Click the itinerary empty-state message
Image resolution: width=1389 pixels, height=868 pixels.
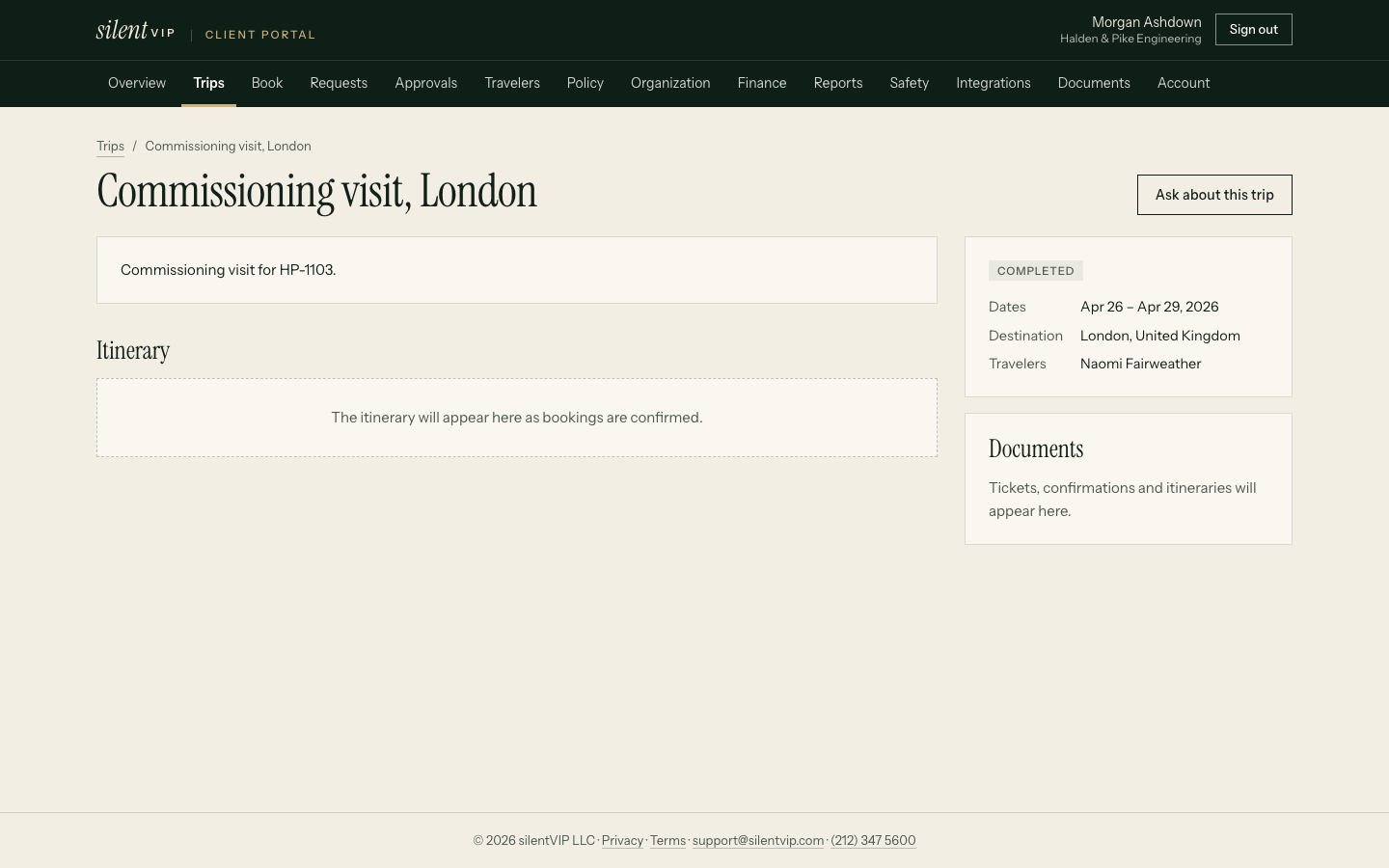pyautogui.click(x=517, y=418)
